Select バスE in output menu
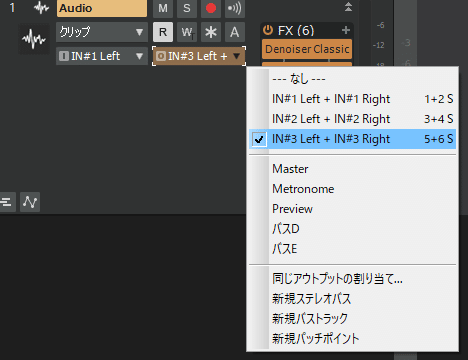 352,249
